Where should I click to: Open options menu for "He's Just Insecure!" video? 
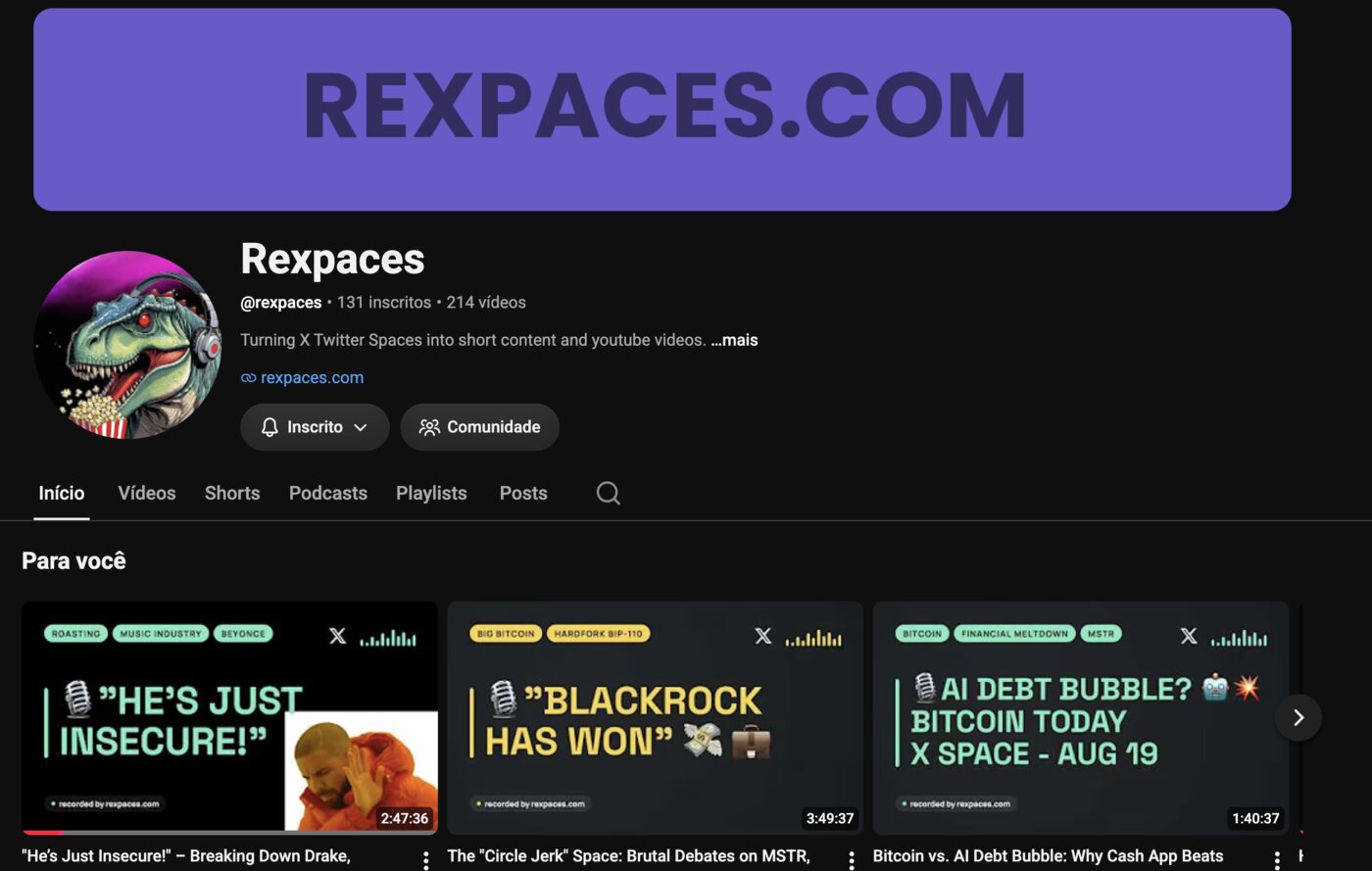[425, 860]
